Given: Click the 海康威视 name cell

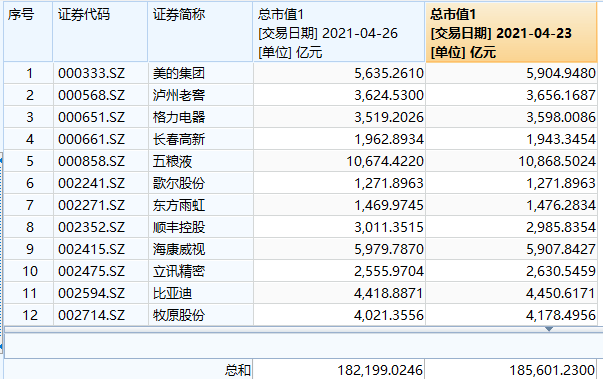Looking at the screenshot, I should (200, 249).
